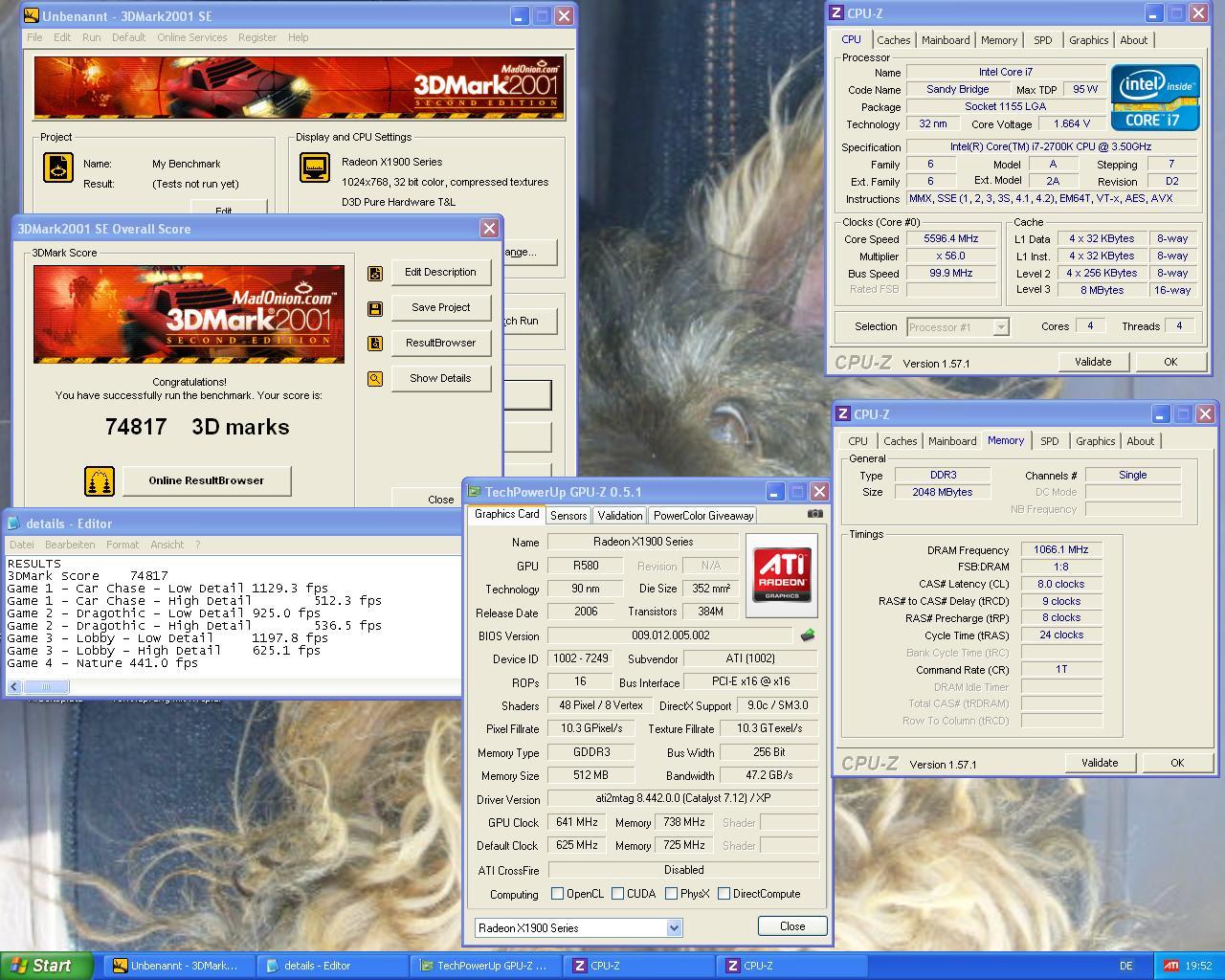Click the Edit Description button
The height and width of the screenshot is (980, 1225).
point(440,273)
